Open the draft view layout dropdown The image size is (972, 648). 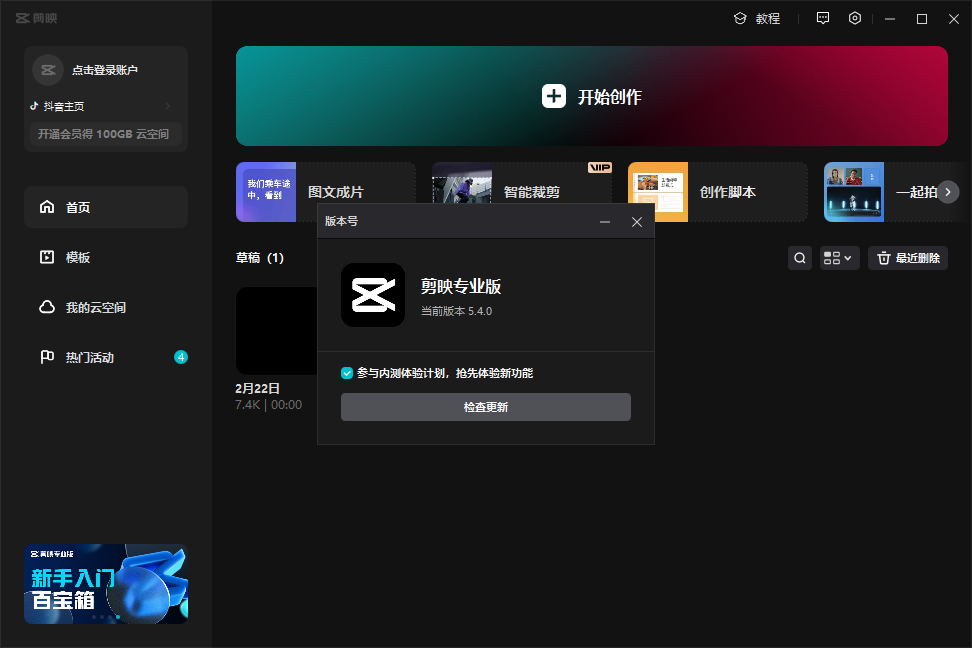[x=839, y=258]
